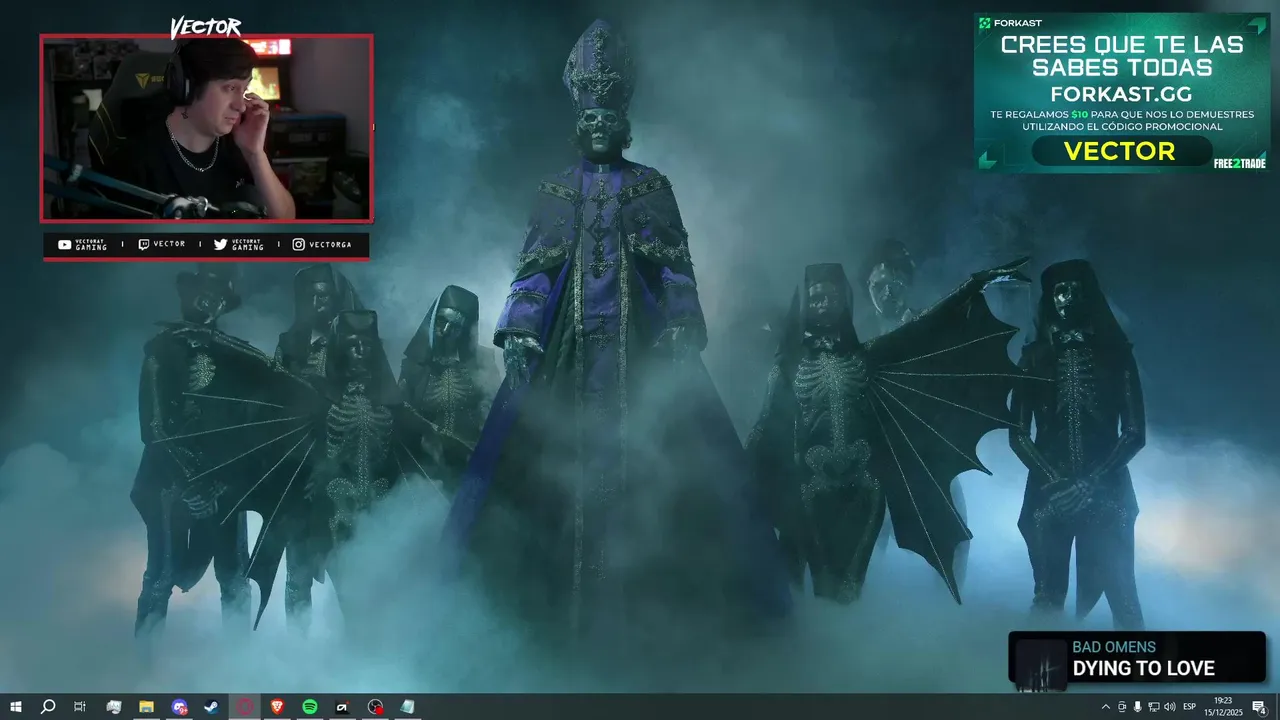This screenshot has height=720, width=1280.
Task: Open the notepad-like app at taskbar end
Action: coord(407,707)
